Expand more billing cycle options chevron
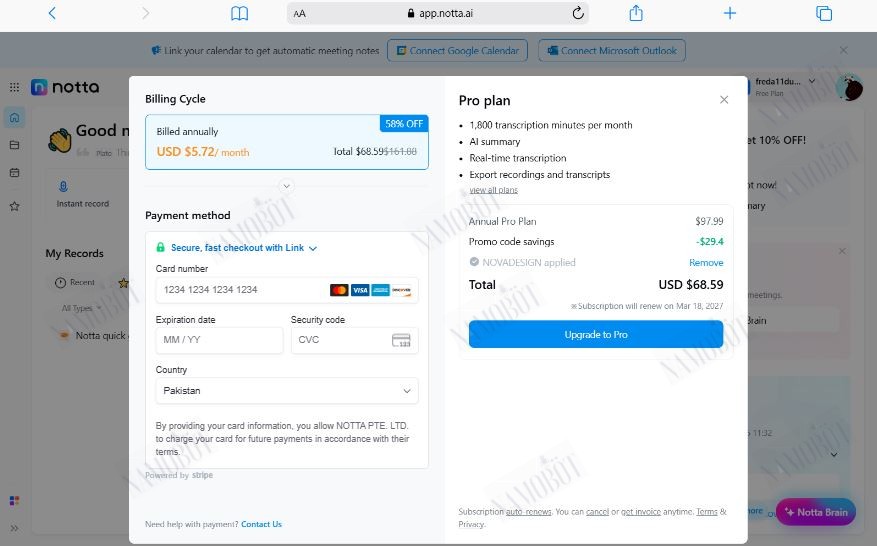 286,186
